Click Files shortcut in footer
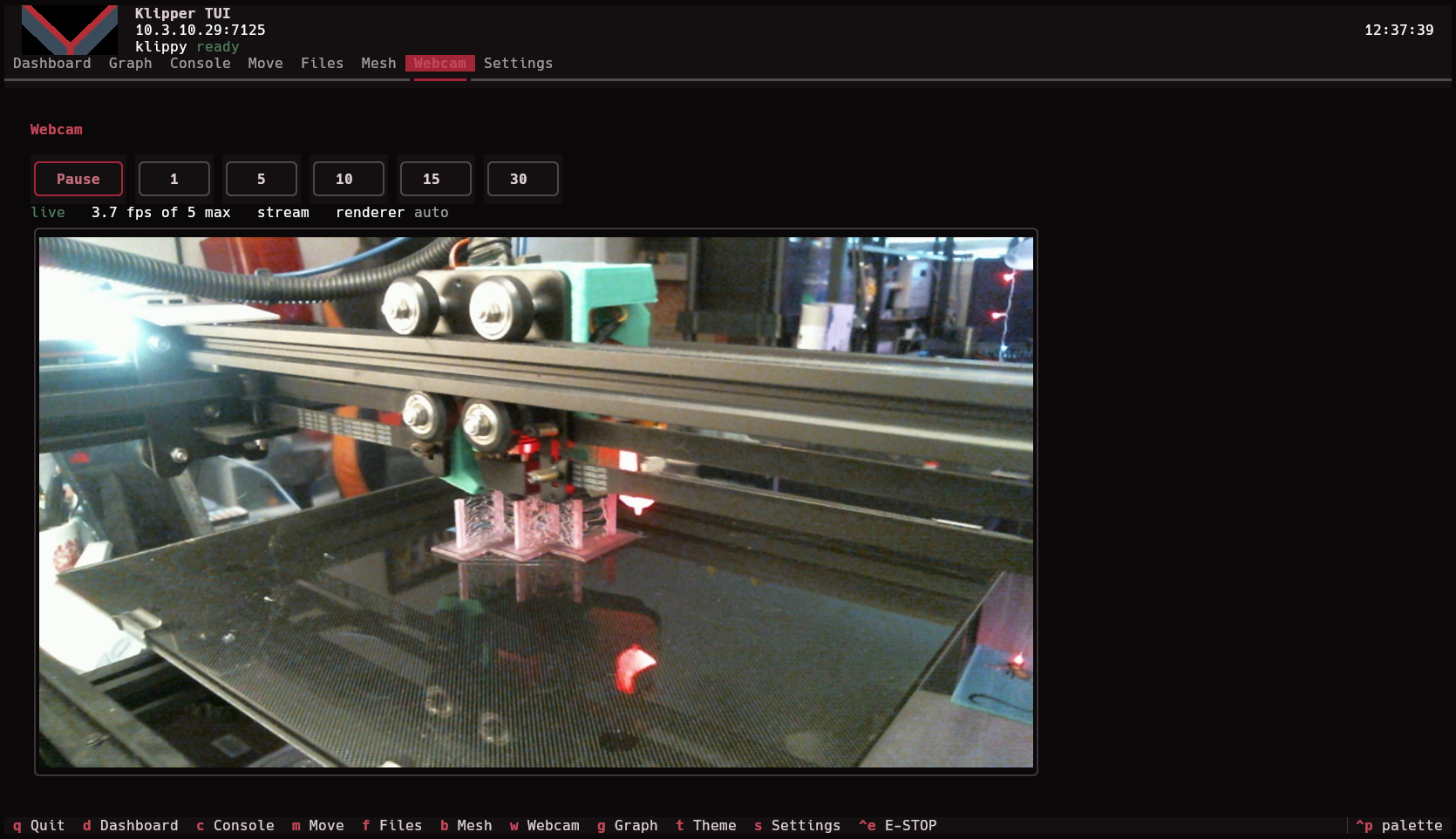Viewport: 1456px width, 839px height. tap(391, 825)
